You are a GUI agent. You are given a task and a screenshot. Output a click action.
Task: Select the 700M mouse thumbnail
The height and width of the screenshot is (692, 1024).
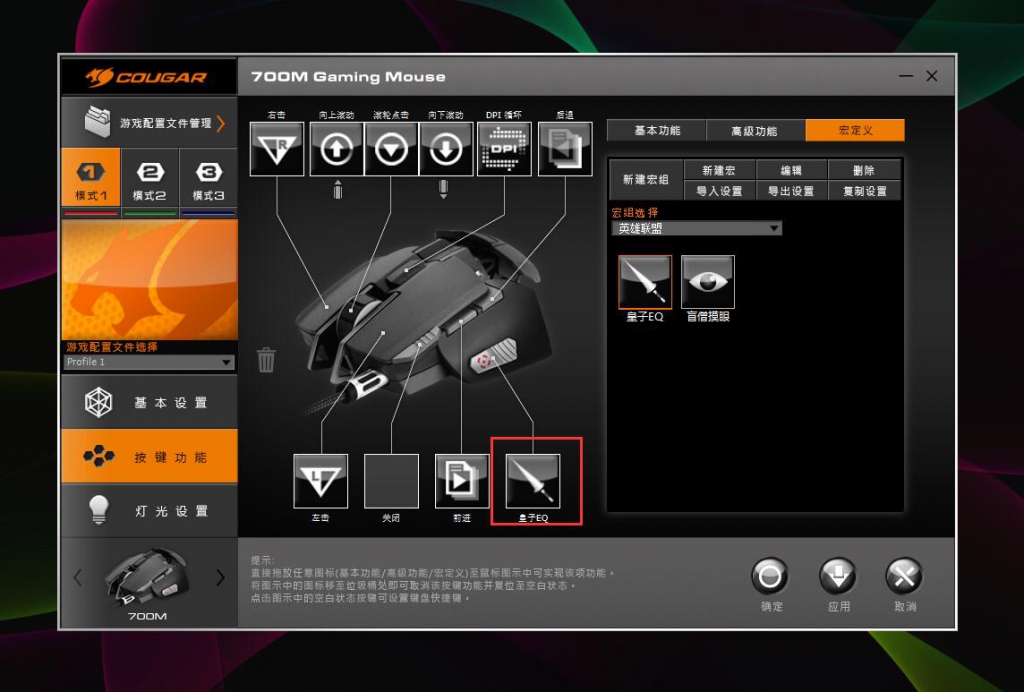coord(148,578)
